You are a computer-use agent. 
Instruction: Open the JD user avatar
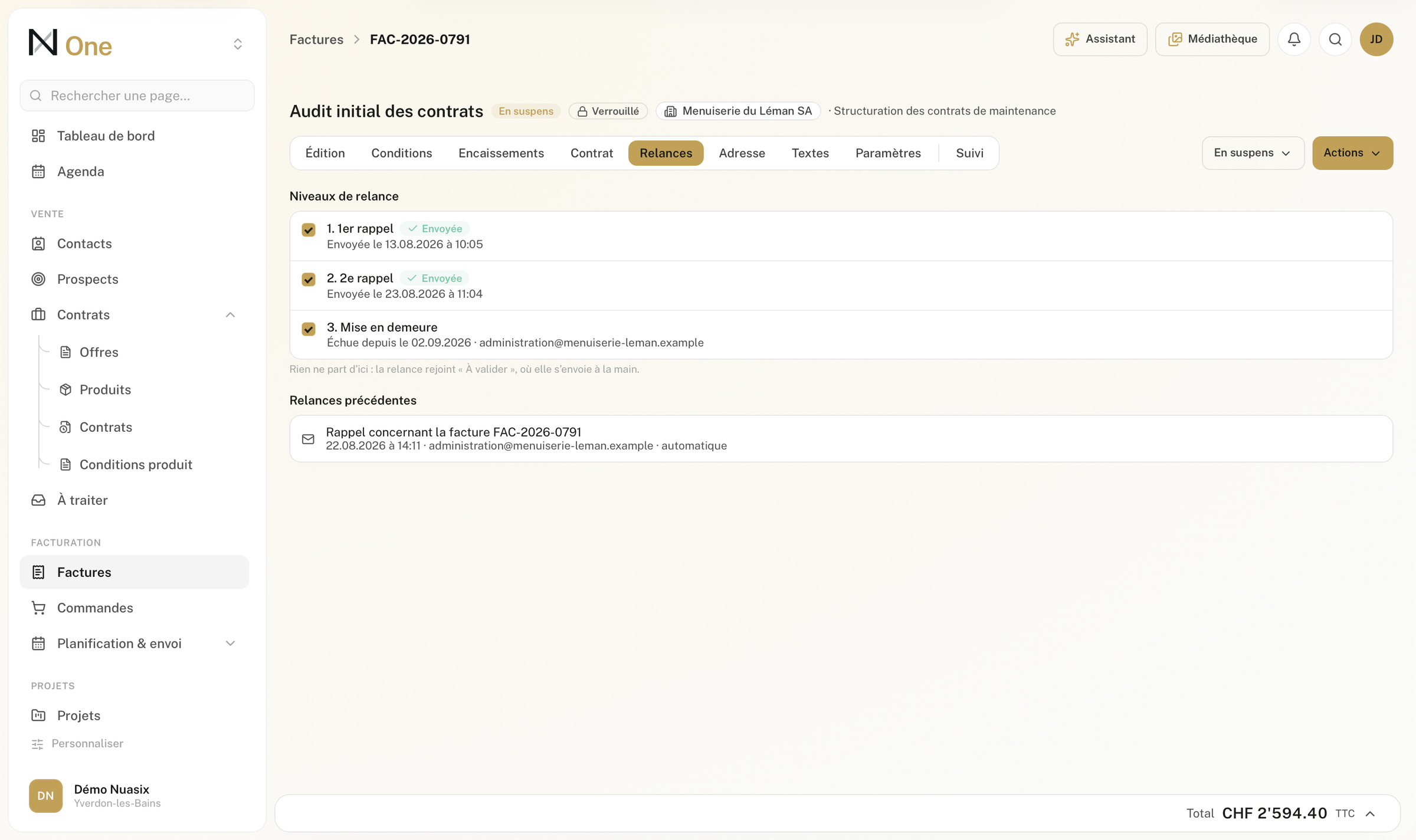[x=1376, y=40]
